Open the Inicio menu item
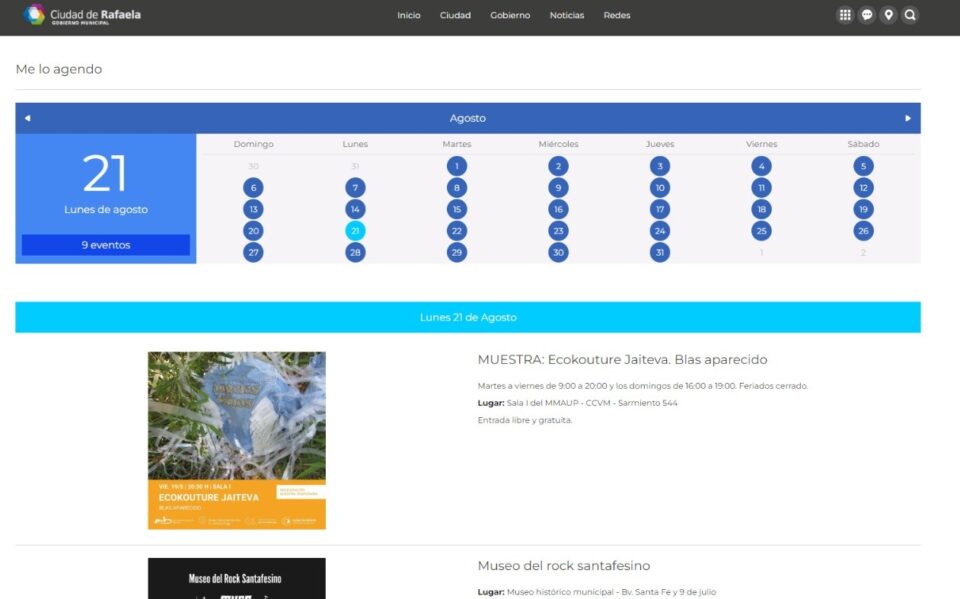The width and height of the screenshot is (960, 599). click(x=408, y=15)
